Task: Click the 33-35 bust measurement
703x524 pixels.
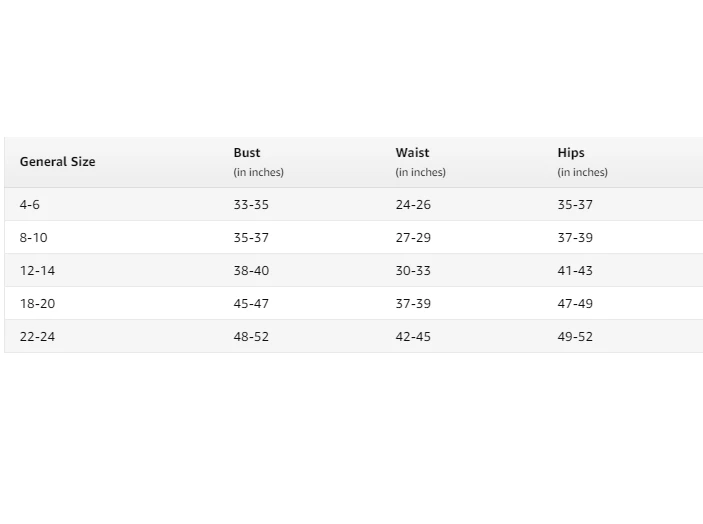Action: (251, 204)
